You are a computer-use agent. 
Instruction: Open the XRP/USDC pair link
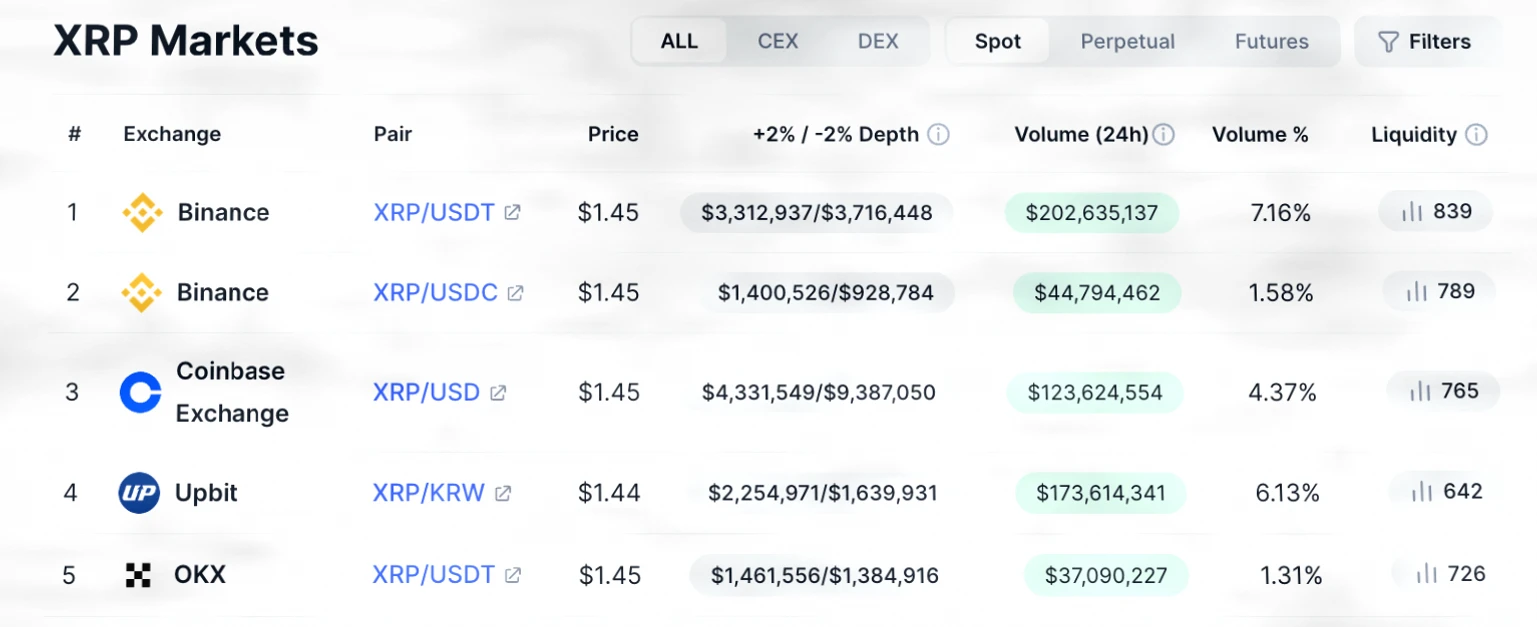pos(434,292)
